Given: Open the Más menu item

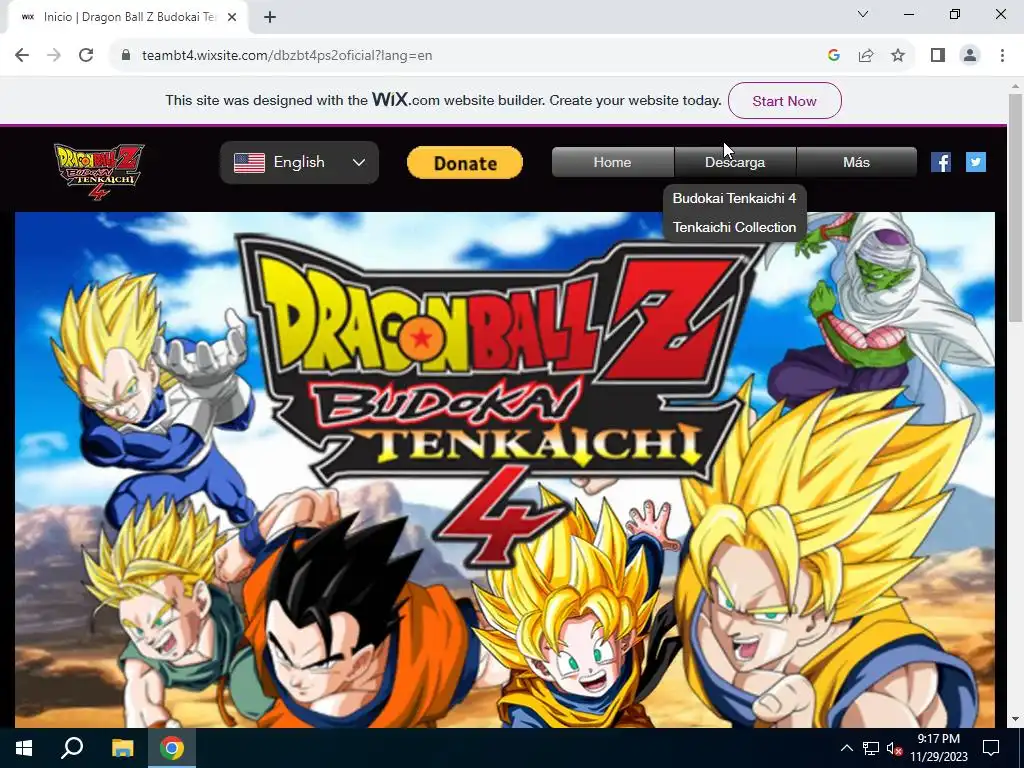Looking at the screenshot, I should point(856,162).
